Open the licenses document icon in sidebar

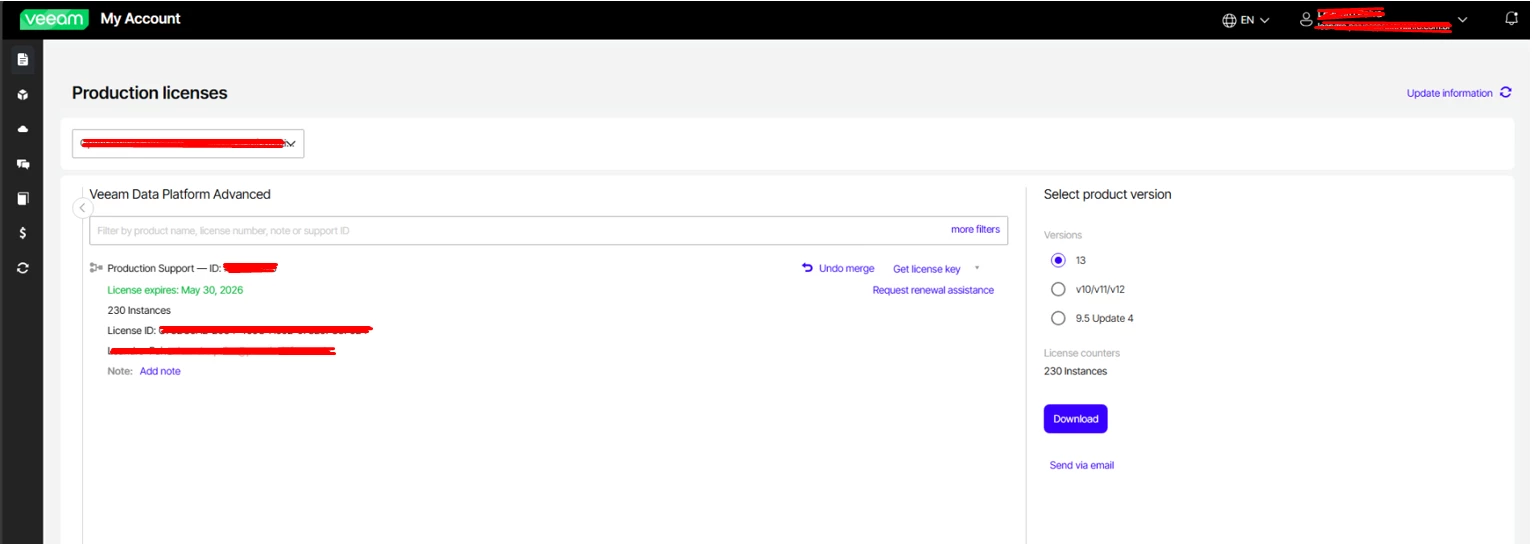tap(22, 60)
